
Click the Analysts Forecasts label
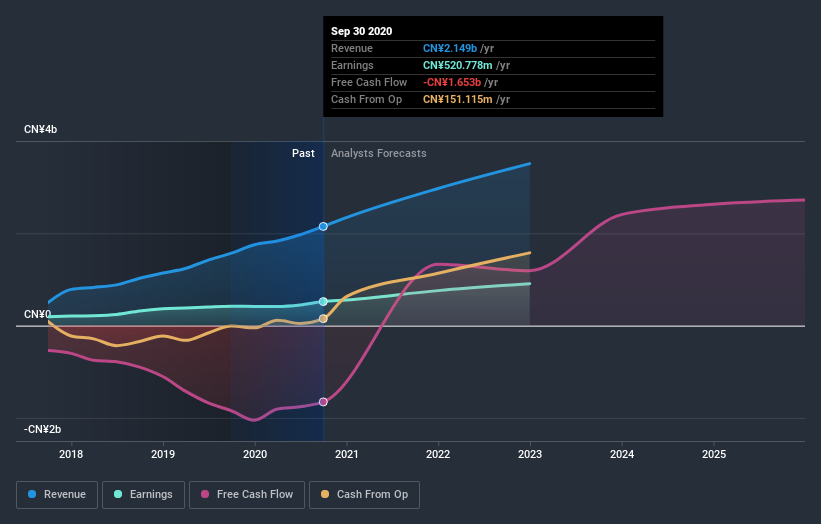(378, 154)
